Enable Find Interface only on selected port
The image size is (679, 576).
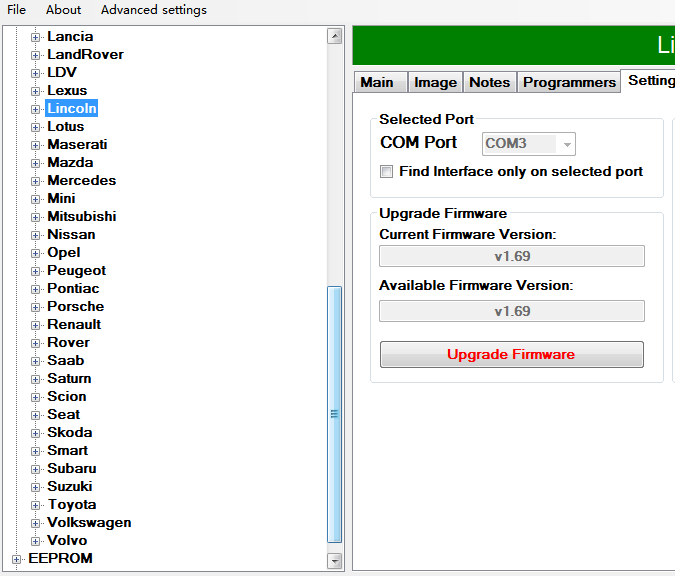(386, 172)
